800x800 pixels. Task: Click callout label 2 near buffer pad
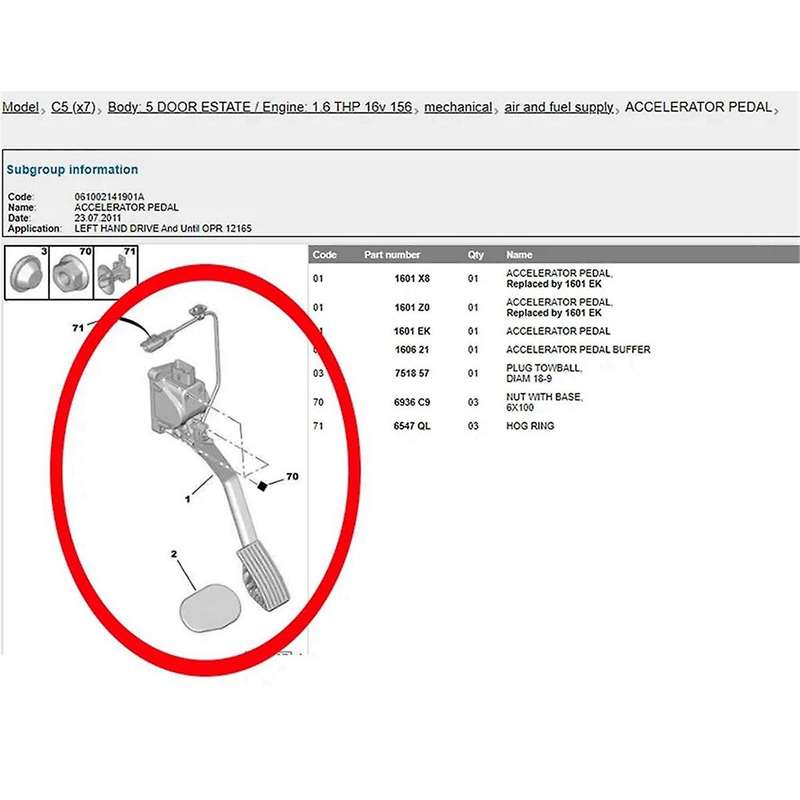pyautogui.click(x=174, y=554)
